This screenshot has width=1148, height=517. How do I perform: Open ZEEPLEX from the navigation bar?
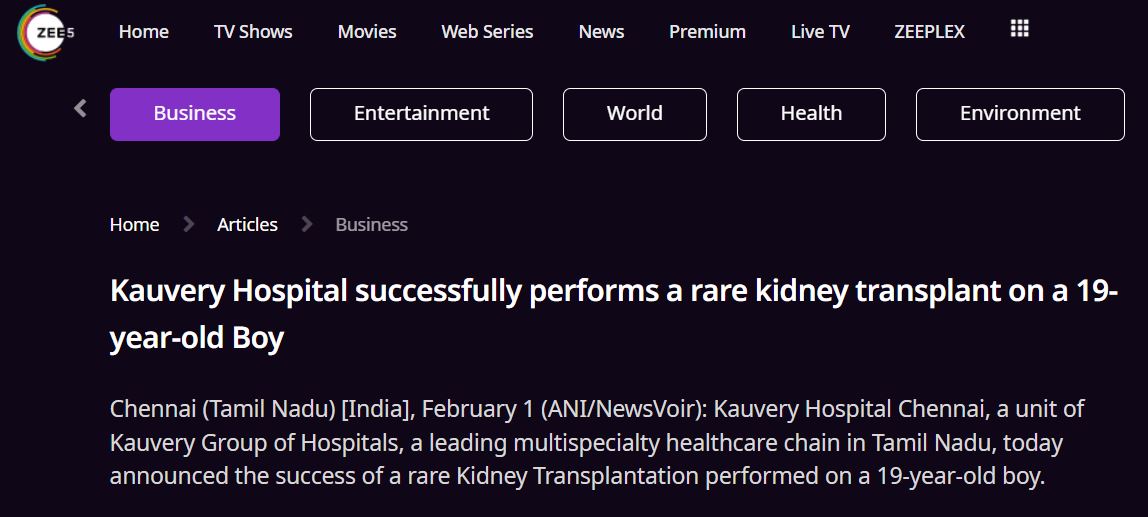click(929, 32)
